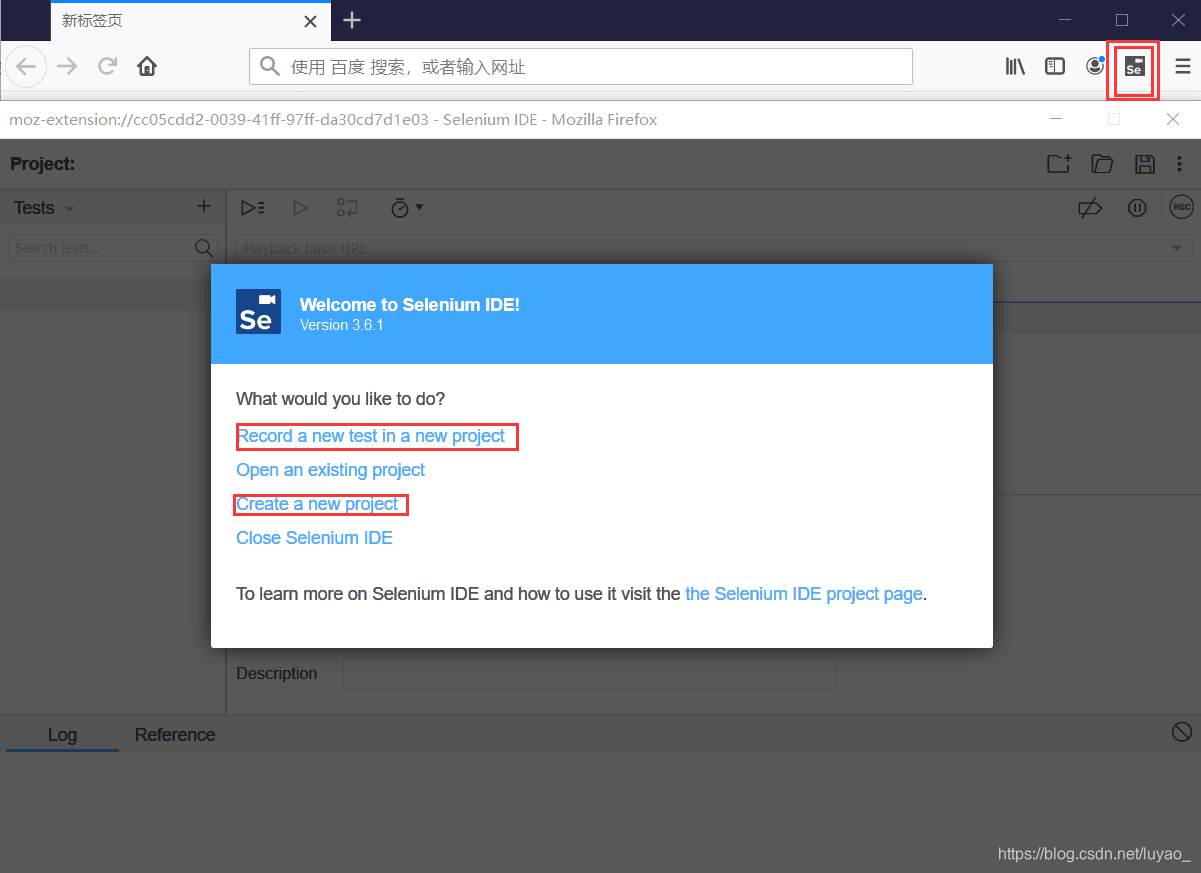Toggle disable breakpoints icon
Viewport: 1201px width, 873px height.
(1090, 208)
